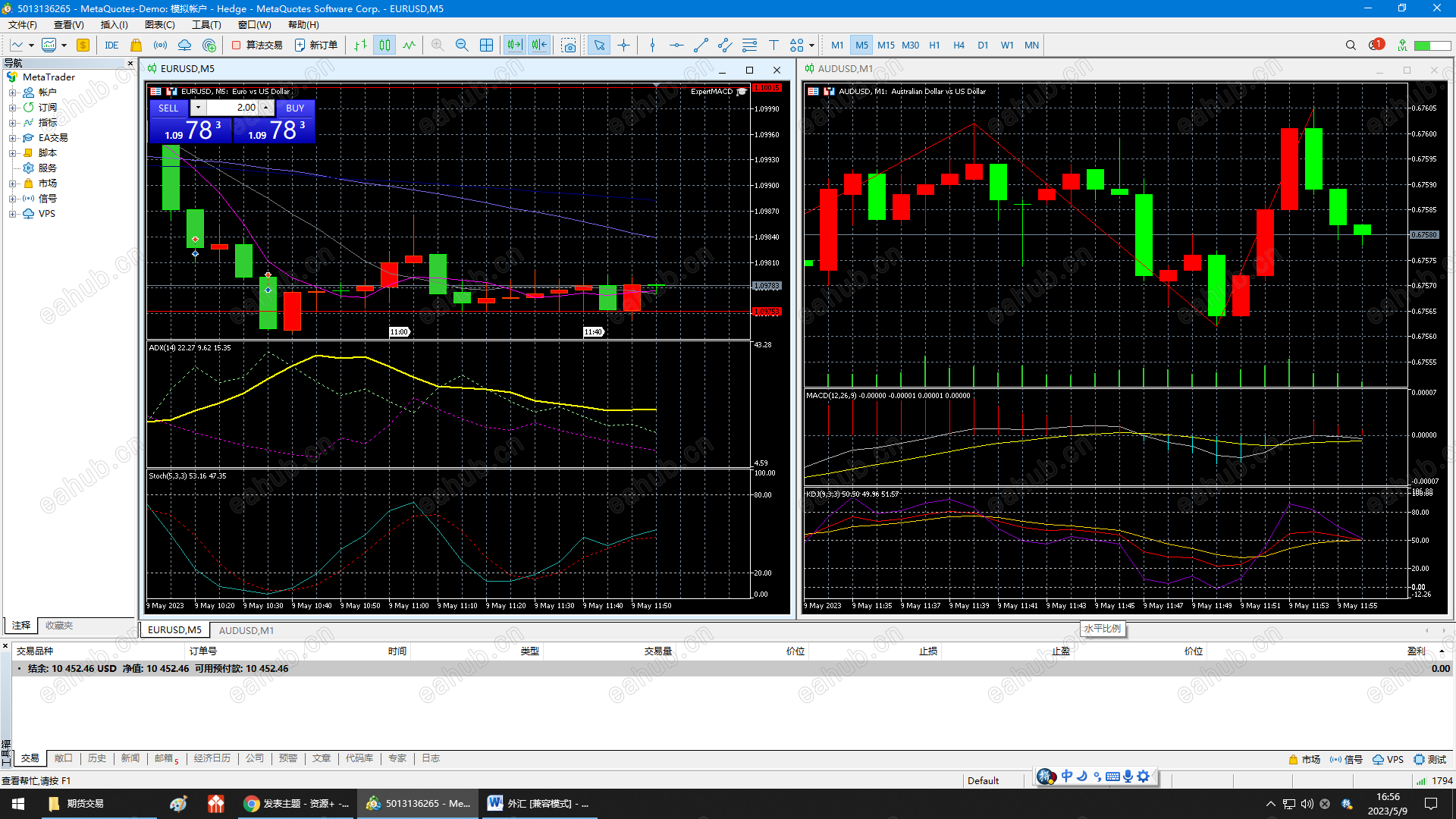The height and width of the screenshot is (819, 1456).
Task: Switch chart to candlestick view
Action: click(x=384, y=45)
